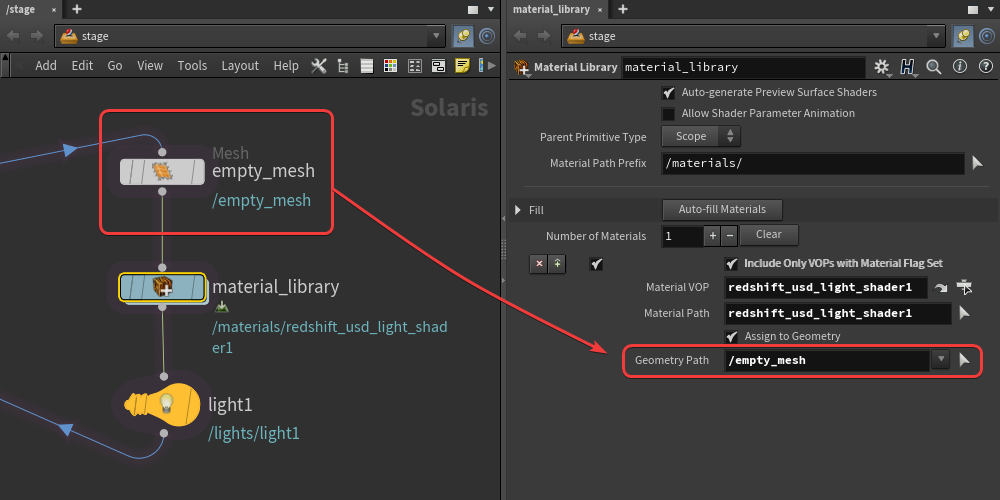Increase Number of Materials with plus

(x=713, y=236)
